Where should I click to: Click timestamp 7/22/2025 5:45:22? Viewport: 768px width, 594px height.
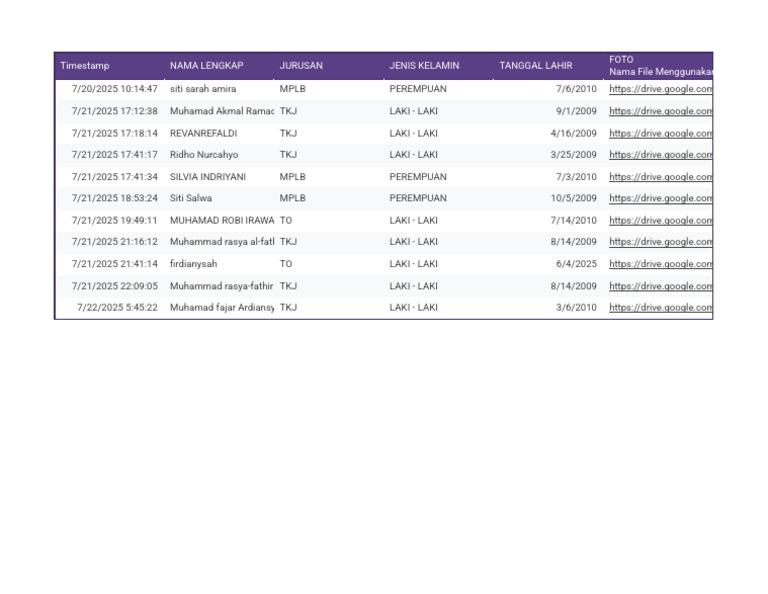(x=118, y=308)
